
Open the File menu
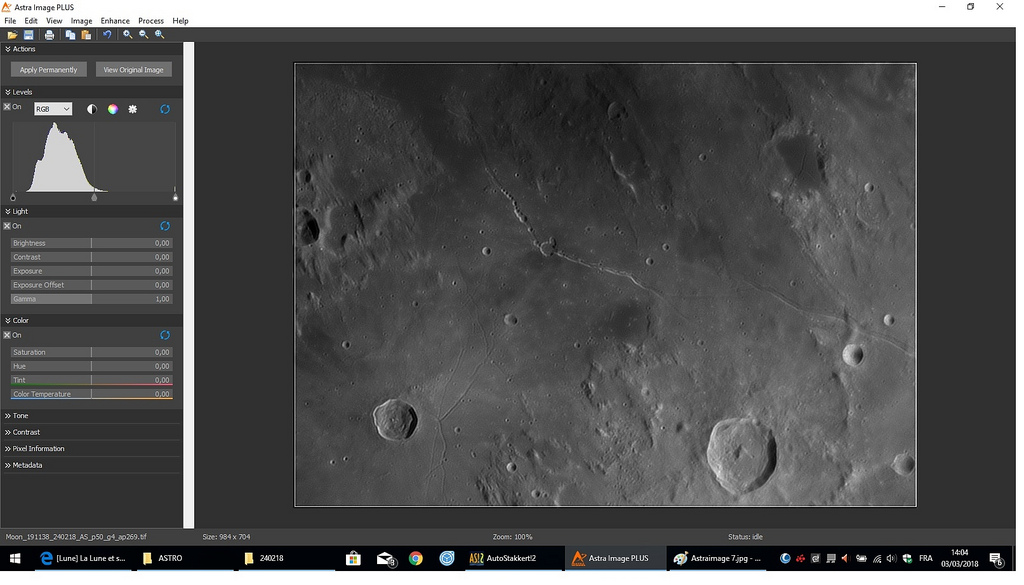(x=10, y=21)
